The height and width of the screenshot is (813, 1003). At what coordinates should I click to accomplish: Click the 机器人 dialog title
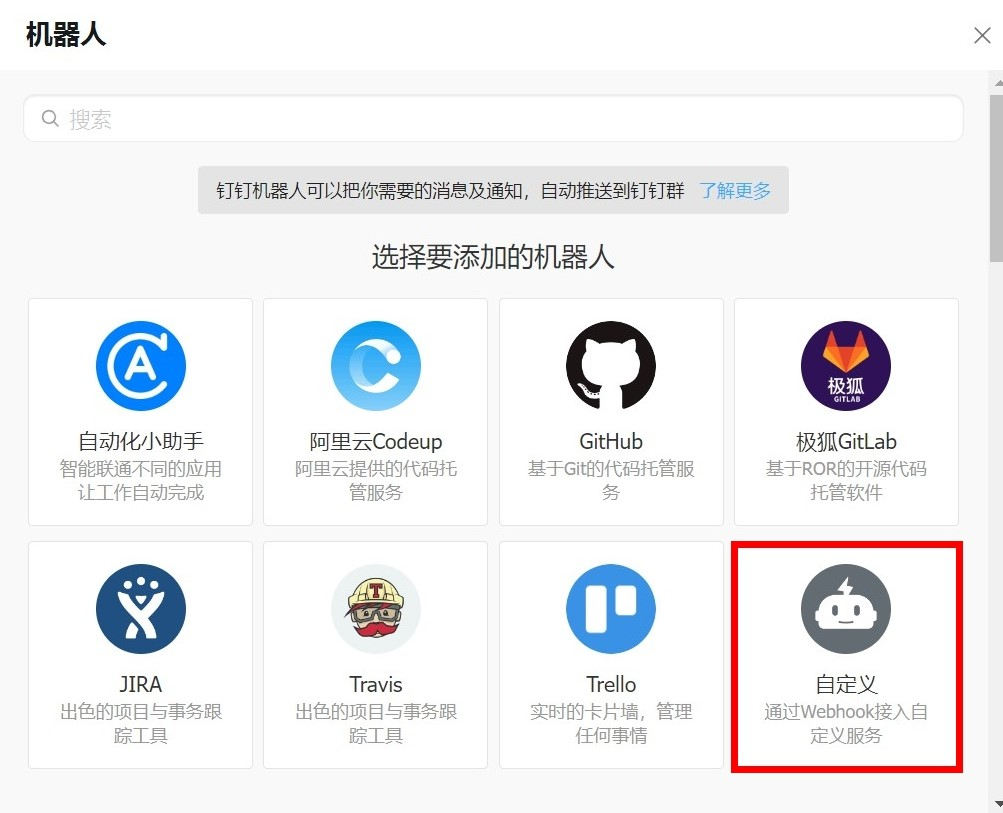[65, 35]
